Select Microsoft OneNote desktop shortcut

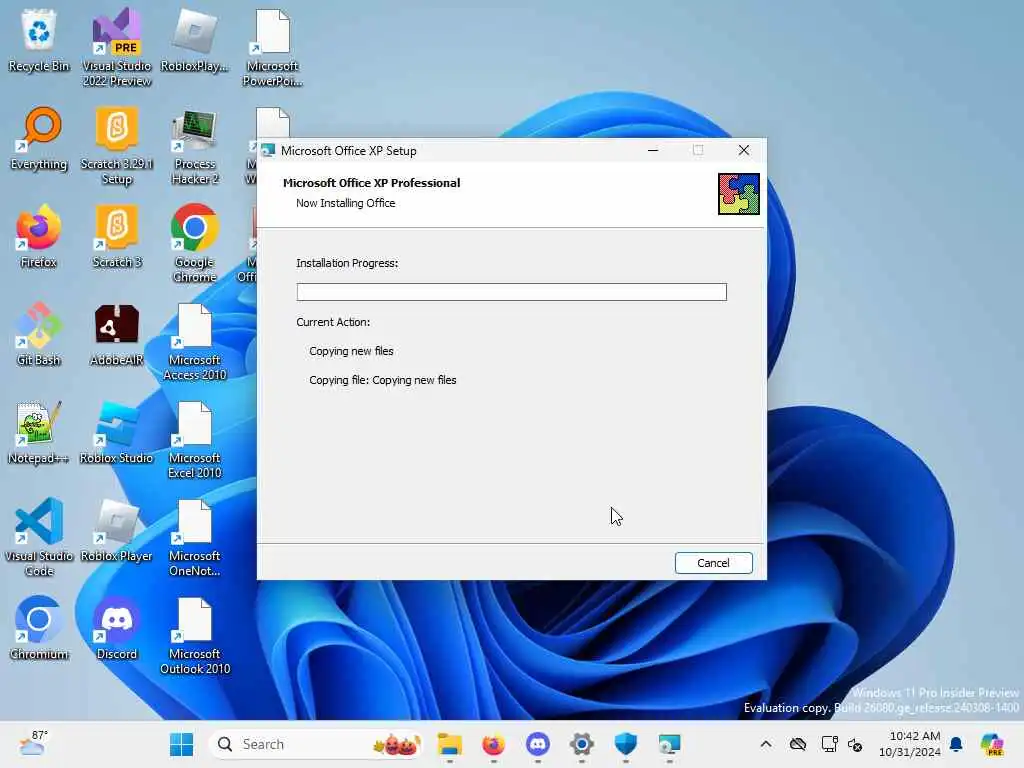click(195, 537)
